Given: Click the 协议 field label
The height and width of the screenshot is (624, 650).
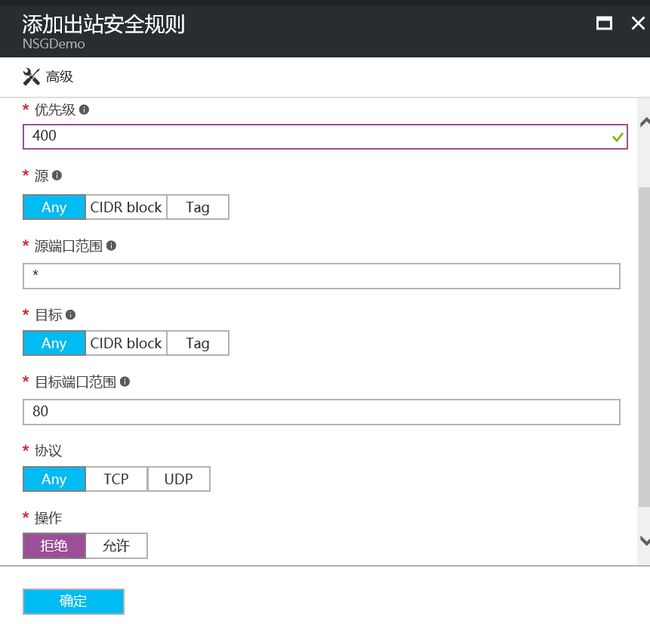Looking at the screenshot, I should pos(48,451).
